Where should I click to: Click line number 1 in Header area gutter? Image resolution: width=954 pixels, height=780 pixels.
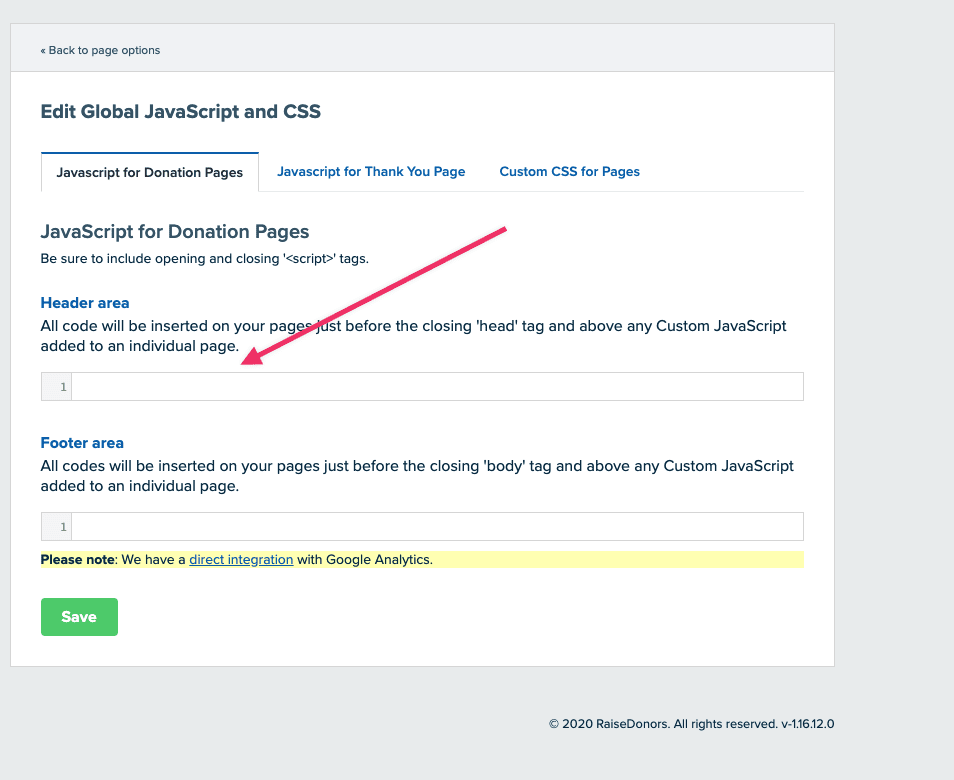click(x=63, y=387)
